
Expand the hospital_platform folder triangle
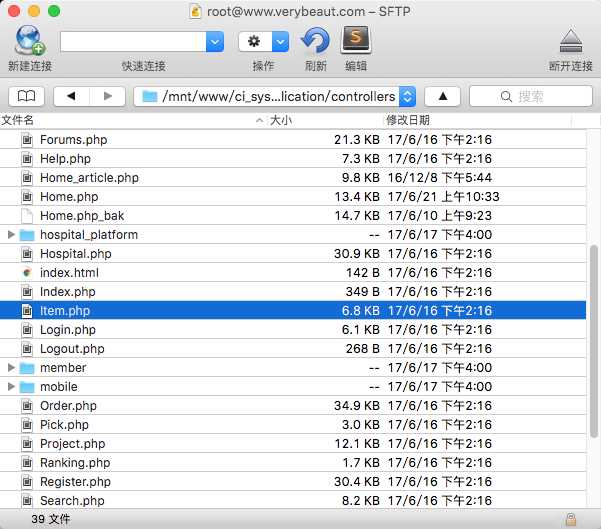pyautogui.click(x=11, y=234)
